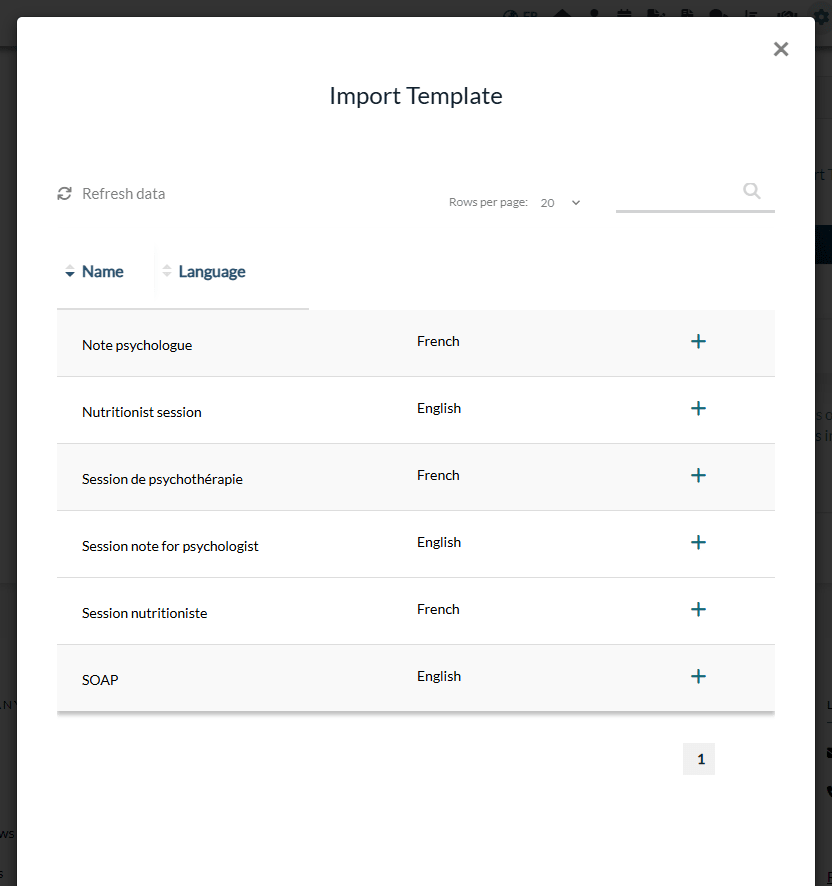
Task: Go to page 1 in the pagination
Action: click(699, 759)
